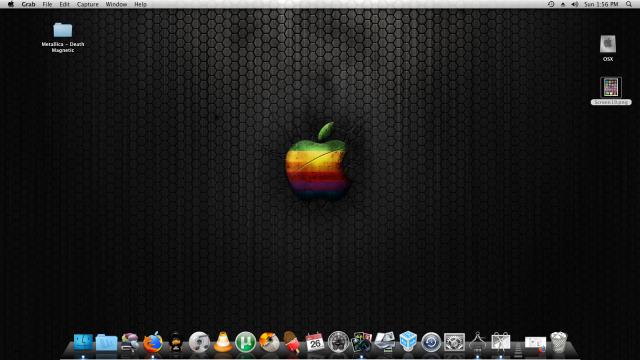Image resolution: width=640 pixels, height=360 pixels.
Task: Launch Firefox from the dock
Action: [x=153, y=342]
